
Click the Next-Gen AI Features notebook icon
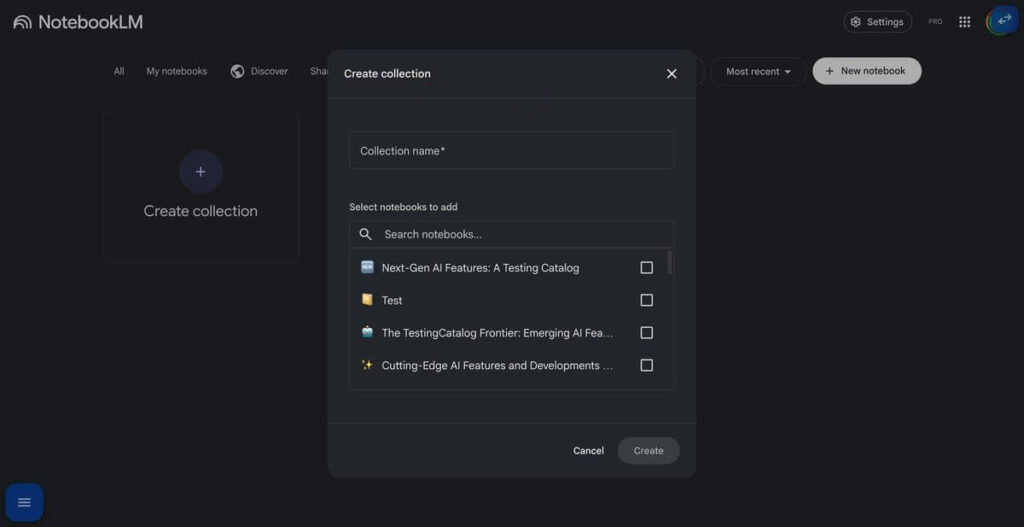[367, 267]
